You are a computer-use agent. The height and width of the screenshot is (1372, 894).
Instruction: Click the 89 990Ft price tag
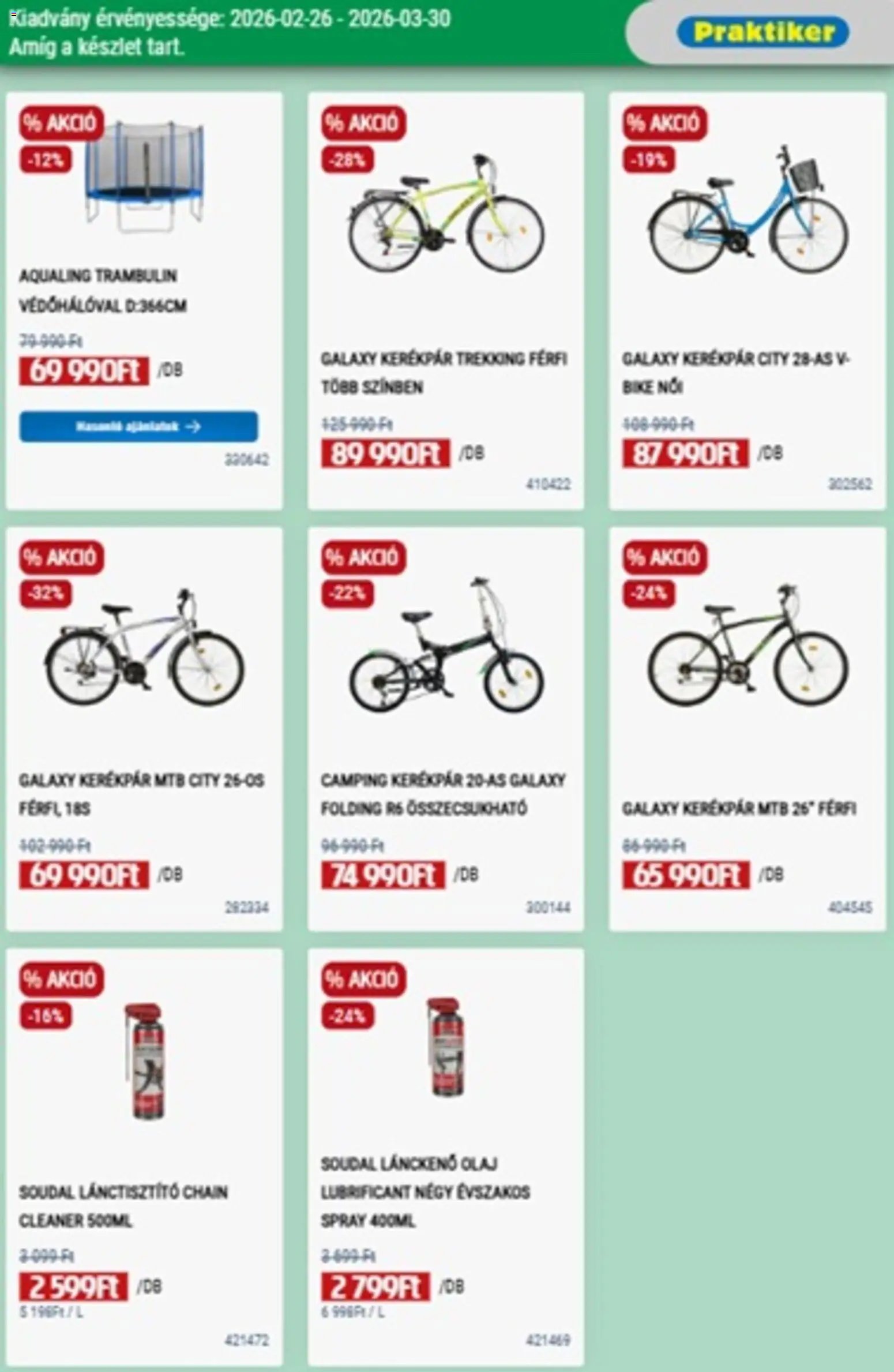(x=385, y=453)
